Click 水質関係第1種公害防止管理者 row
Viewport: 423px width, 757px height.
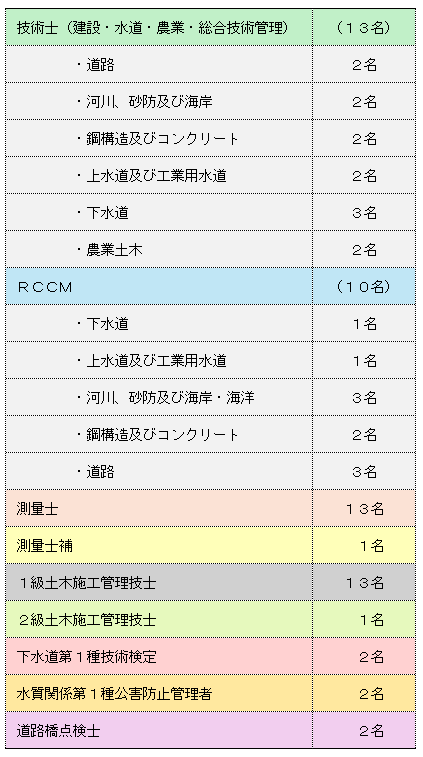pyautogui.click(x=211, y=694)
